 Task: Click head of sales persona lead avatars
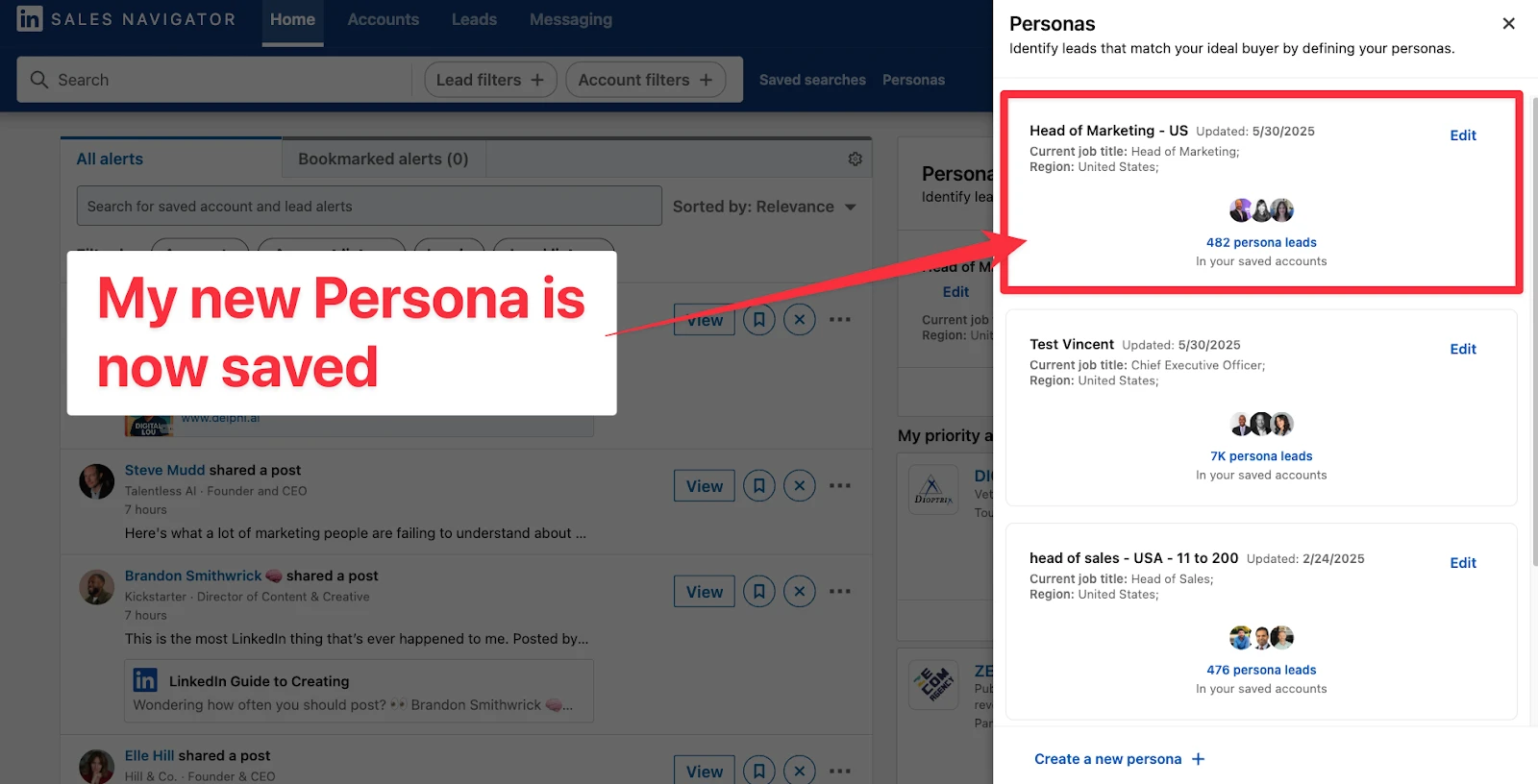(1261, 637)
